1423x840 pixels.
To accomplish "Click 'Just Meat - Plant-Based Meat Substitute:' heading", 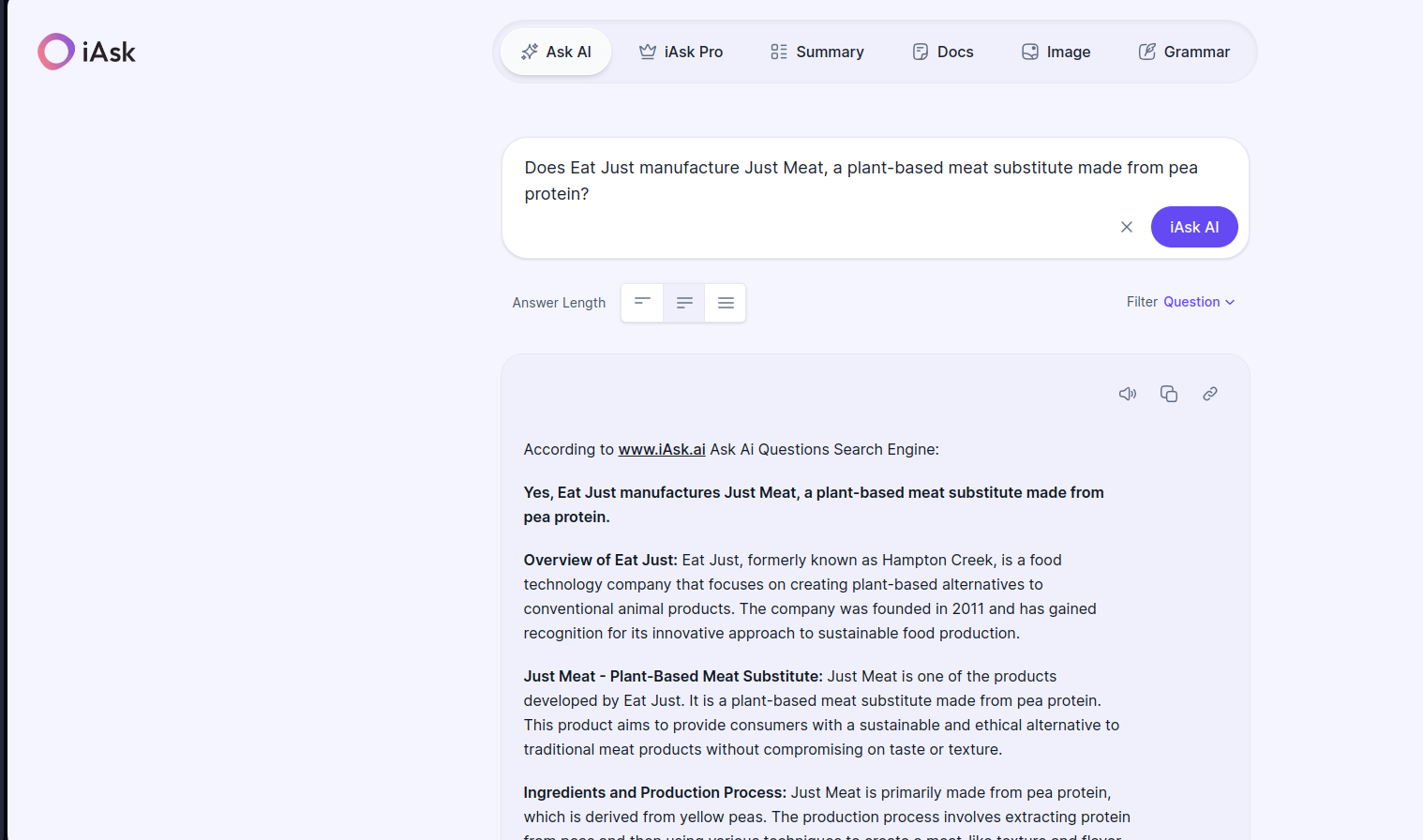I will 673,676.
